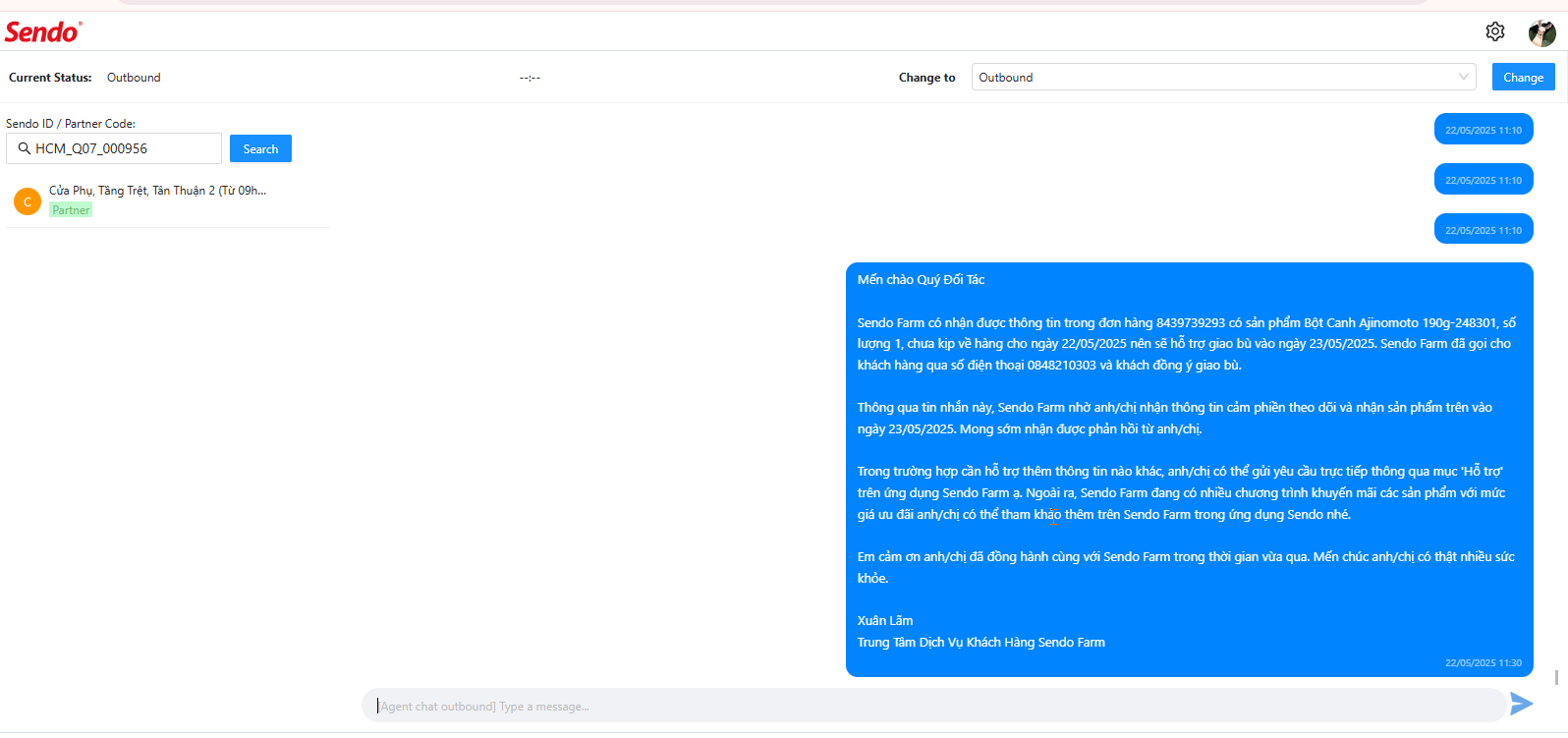
Task: Click the Current Status Outbound value
Action: pos(134,78)
